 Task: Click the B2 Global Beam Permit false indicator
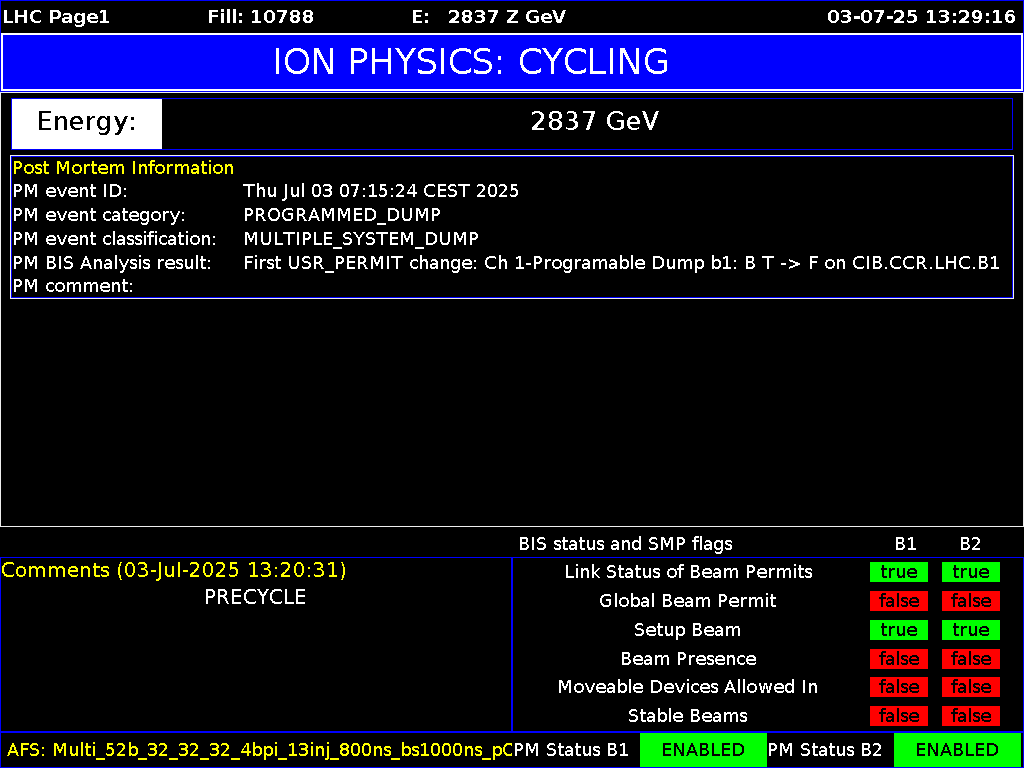970,601
